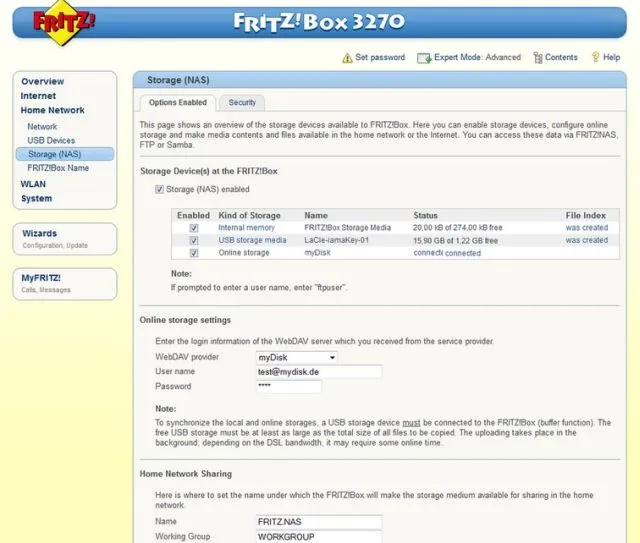This screenshot has height=543, width=640.
Task: Toggle the USB storage media checkbox
Action: 194,240
